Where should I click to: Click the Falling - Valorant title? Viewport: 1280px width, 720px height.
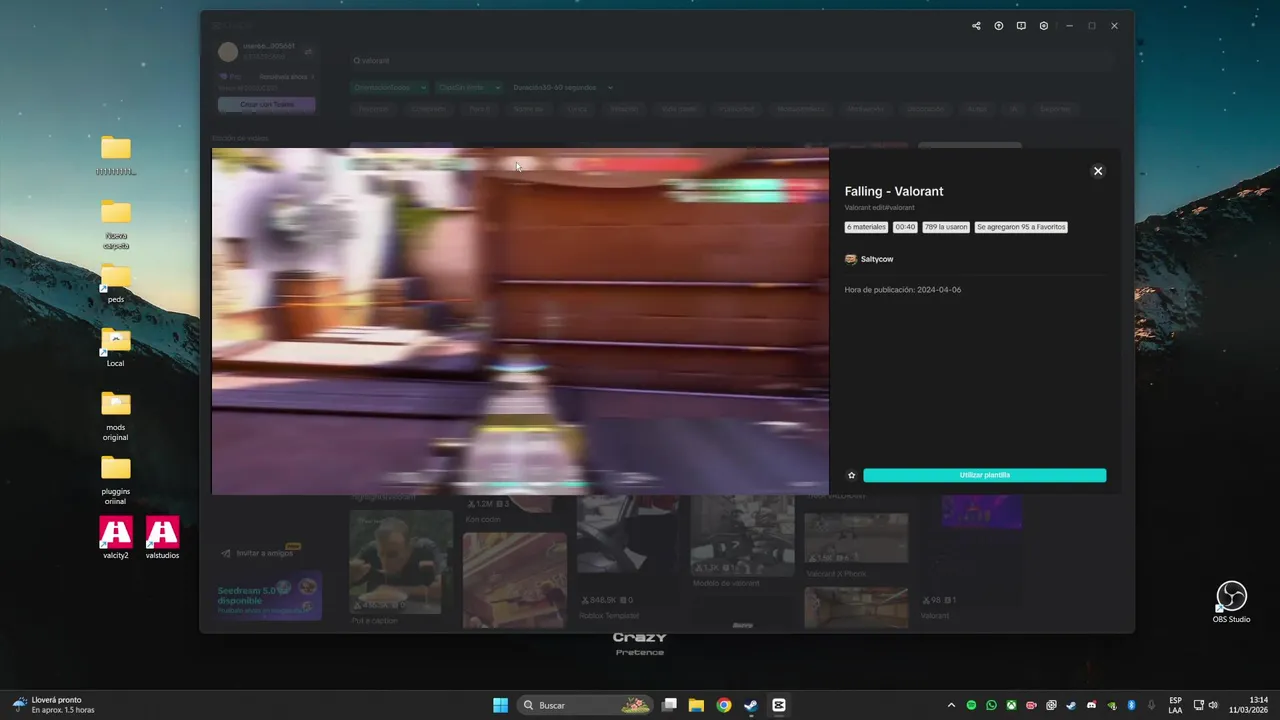pyautogui.click(x=894, y=191)
